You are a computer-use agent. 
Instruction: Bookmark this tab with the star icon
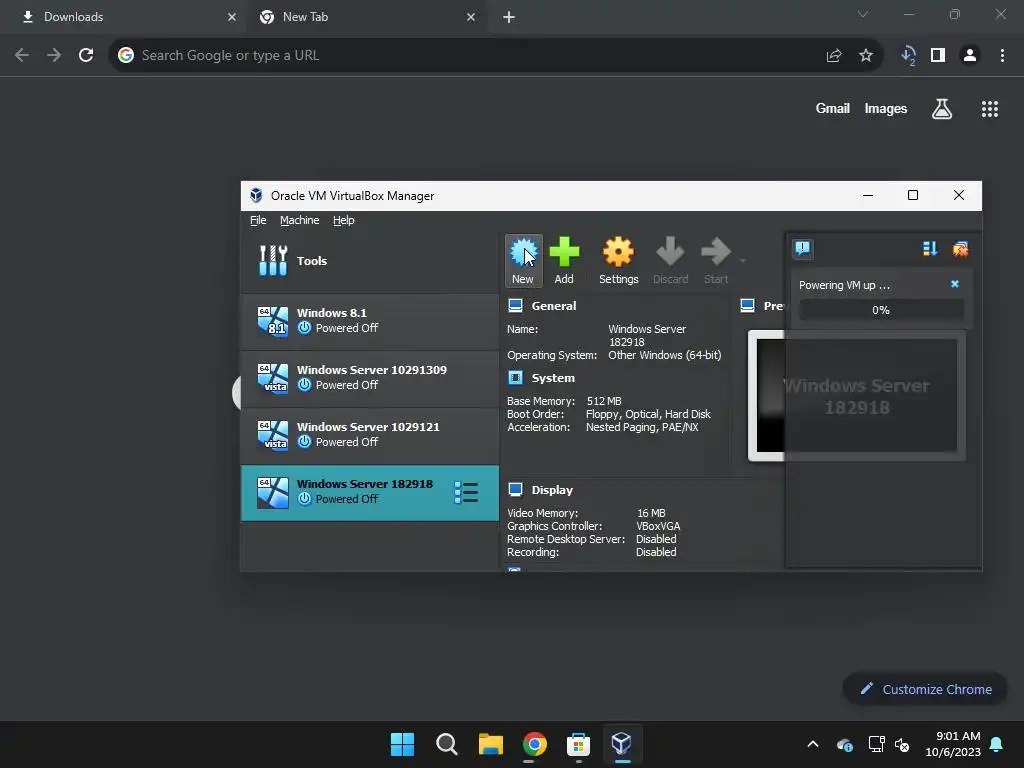[866, 56]
